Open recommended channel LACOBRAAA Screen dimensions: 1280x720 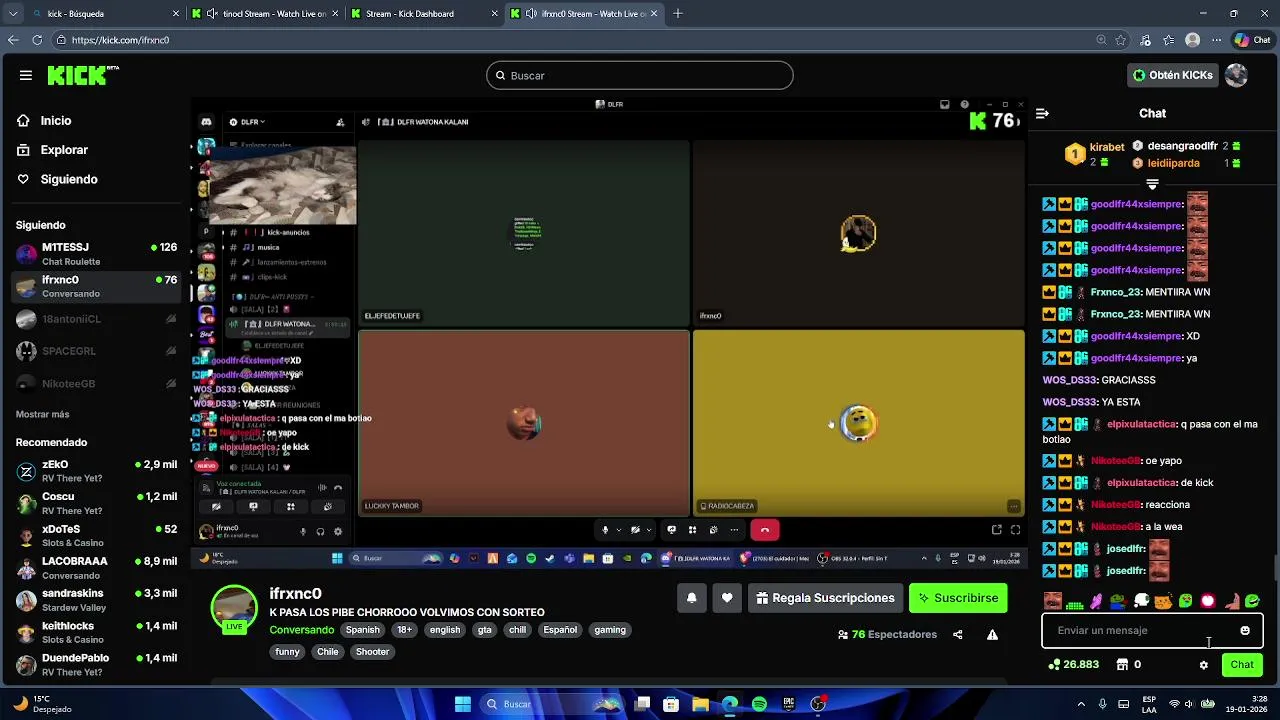(x=97, y=567)
